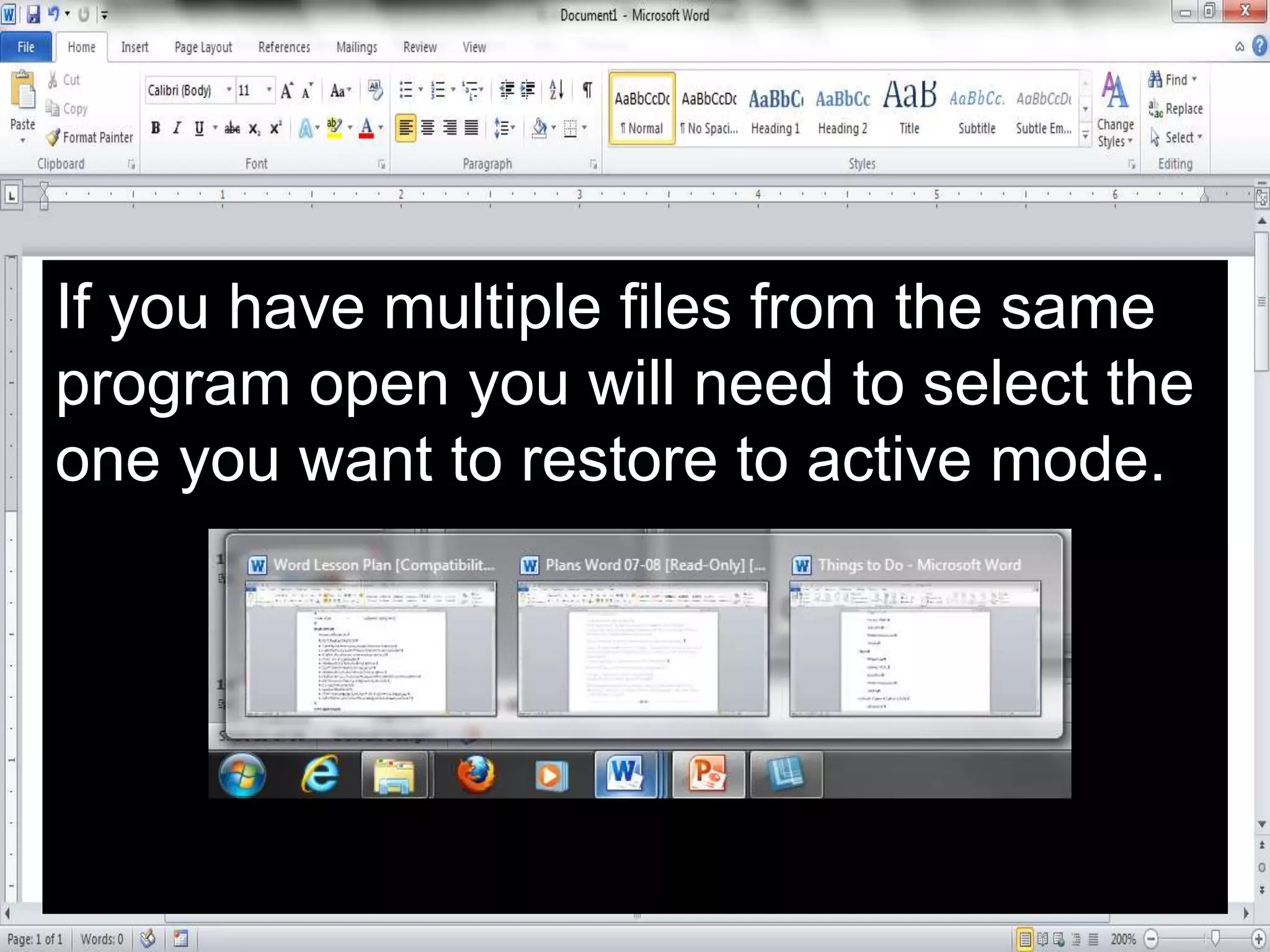
Task: Justify the paragraph text
Action: click(471, 128)
